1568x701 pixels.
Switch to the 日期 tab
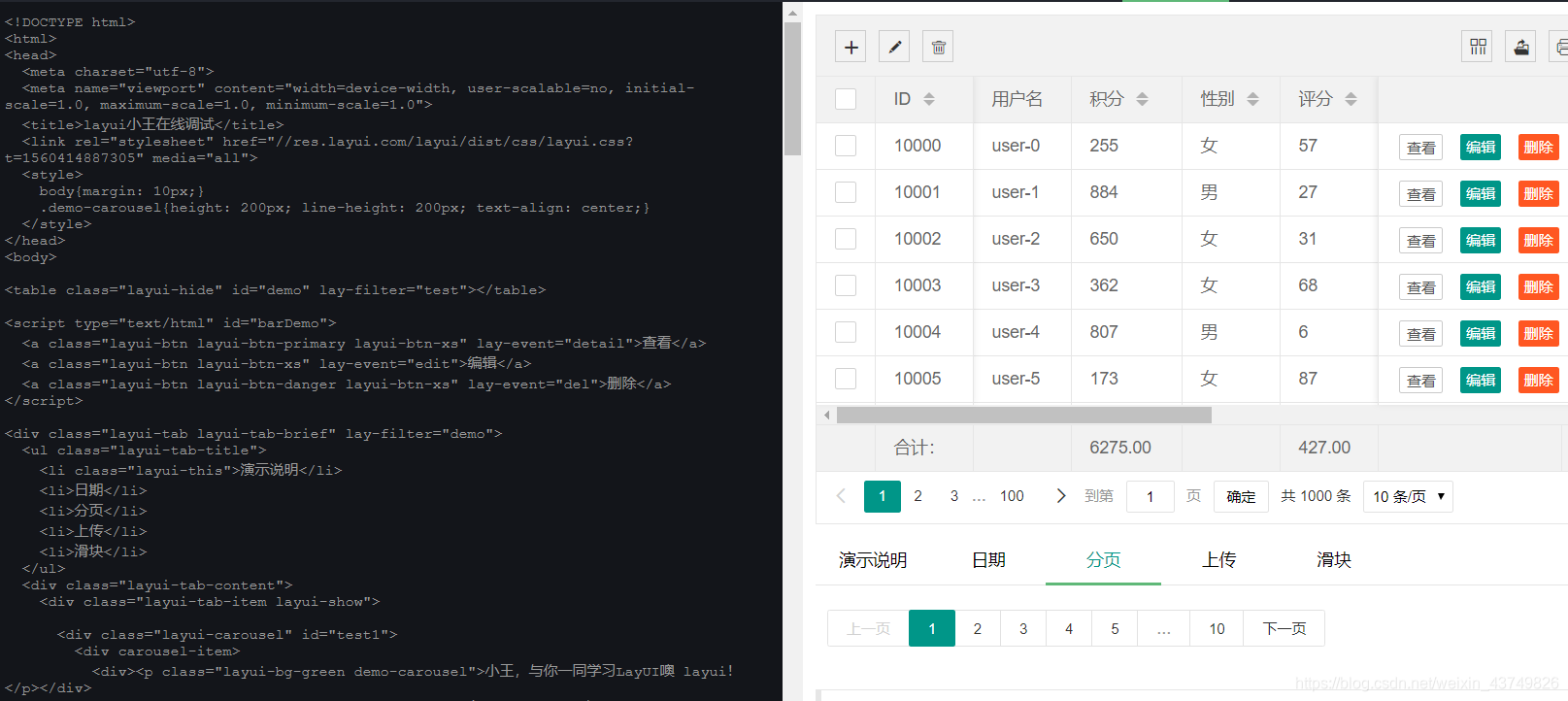tap(988, 560)
